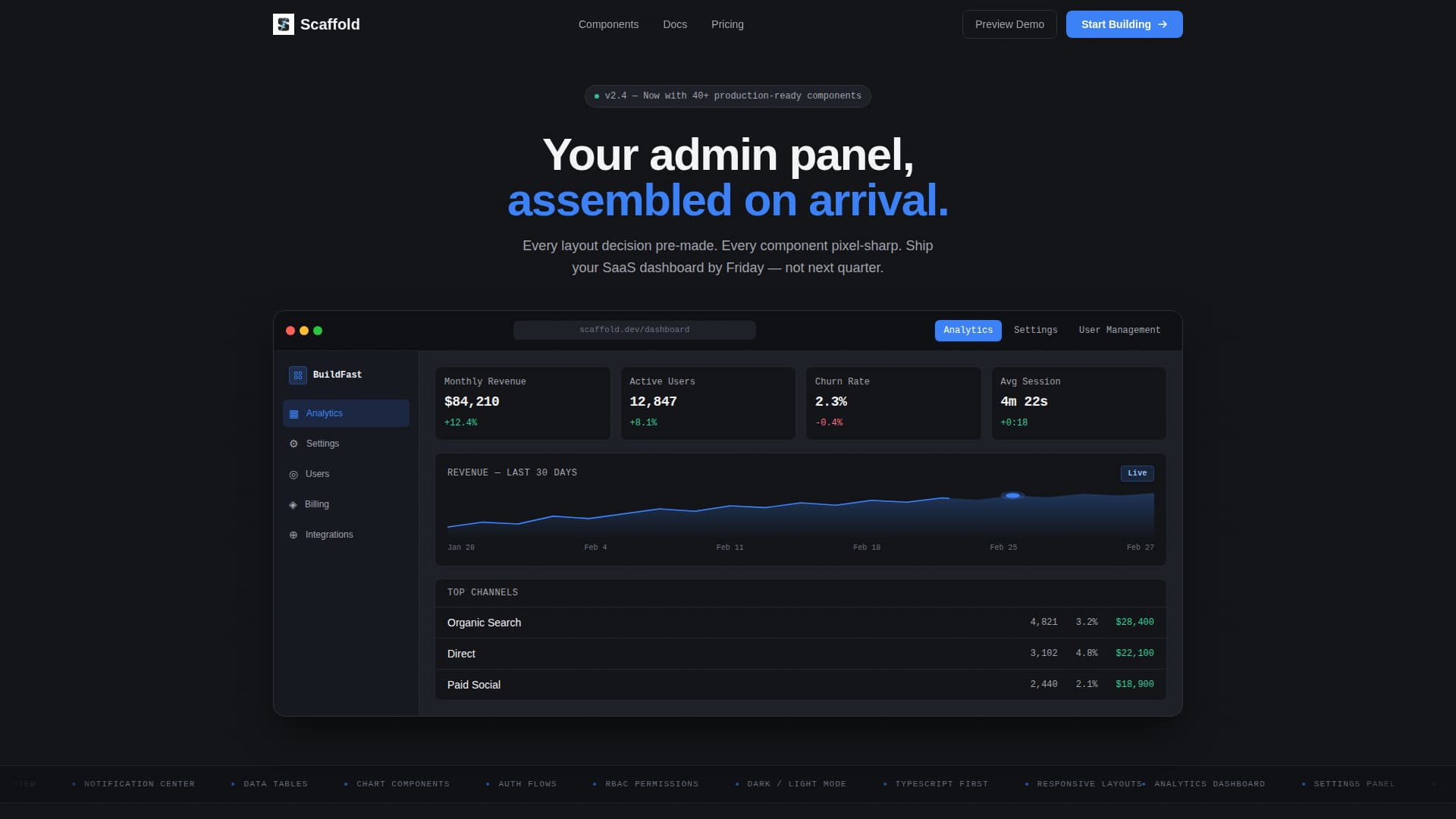1456x819 pixels.
Task: Select Analytics label in the sidebar menu
Action: tap(325, 413)
